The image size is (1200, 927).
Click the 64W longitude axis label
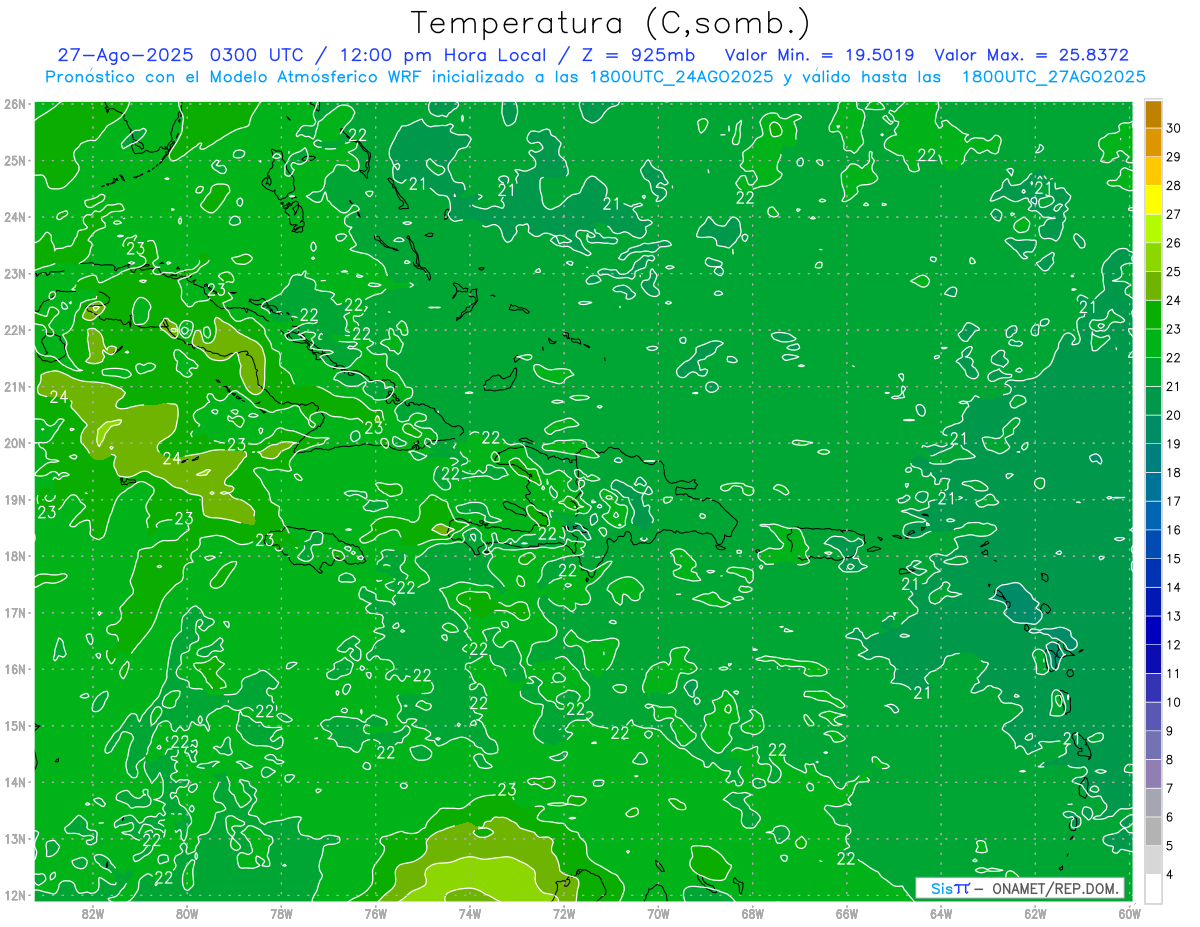point(941,913)
